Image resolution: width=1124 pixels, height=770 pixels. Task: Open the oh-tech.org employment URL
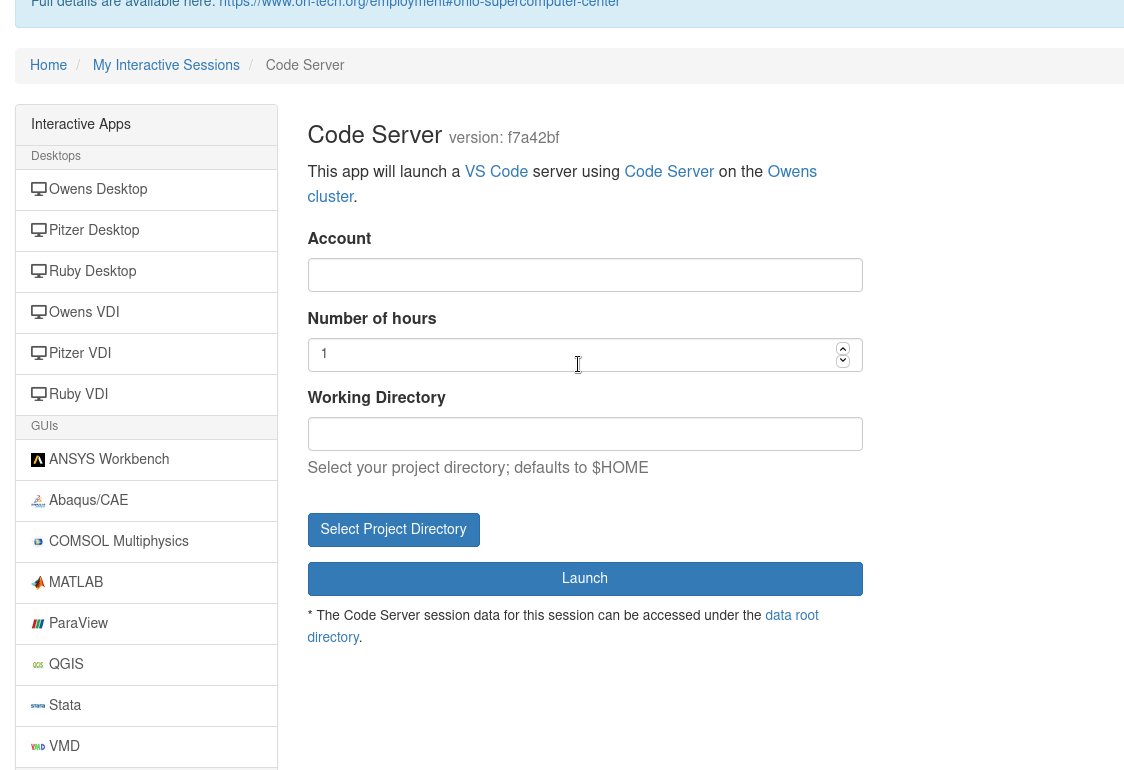click(x=419, y=4)
